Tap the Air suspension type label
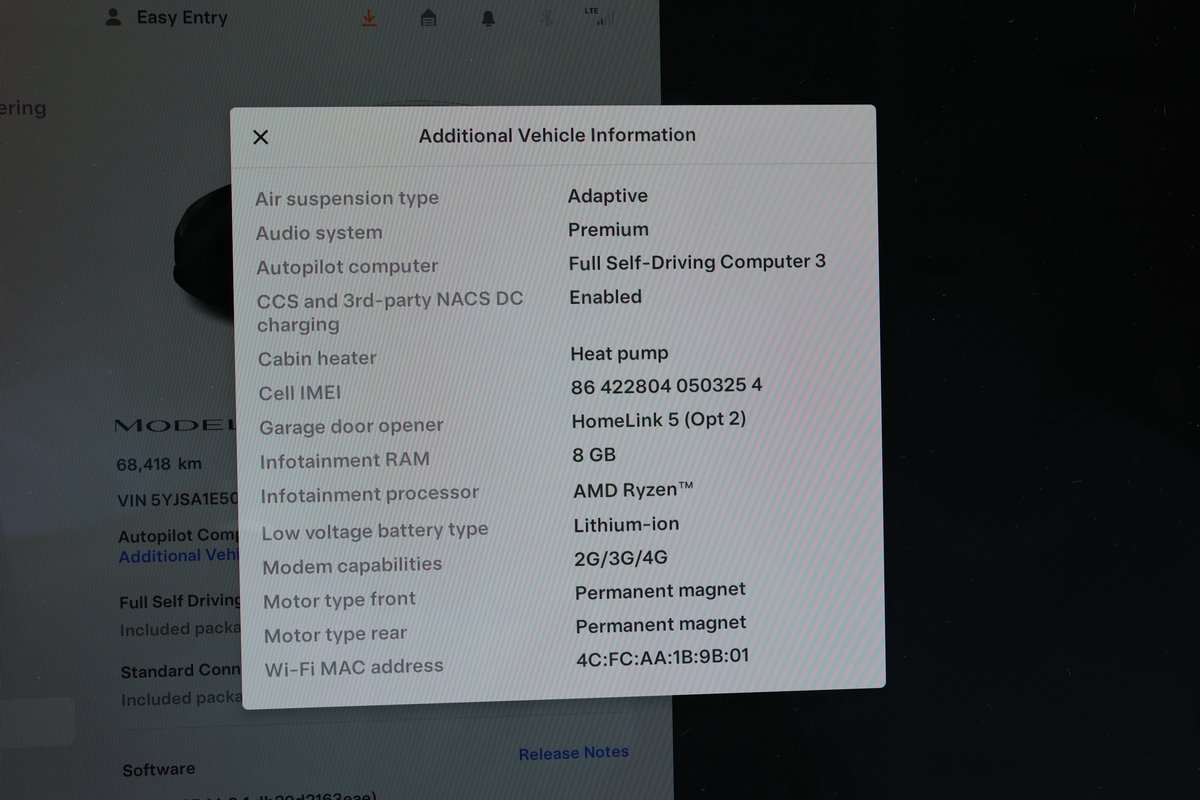 point(347,198)
